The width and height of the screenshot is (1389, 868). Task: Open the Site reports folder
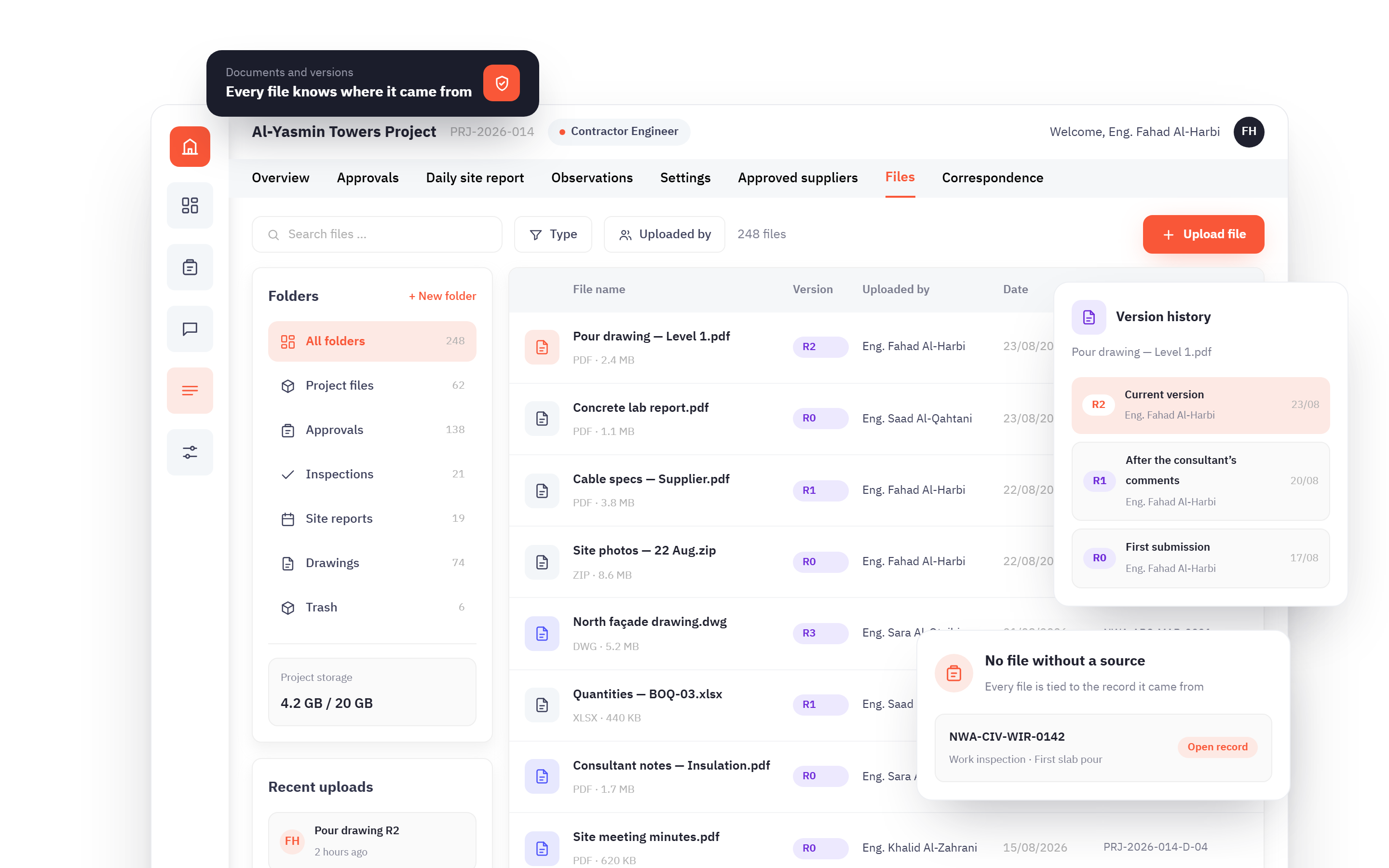tap(372, 519)
